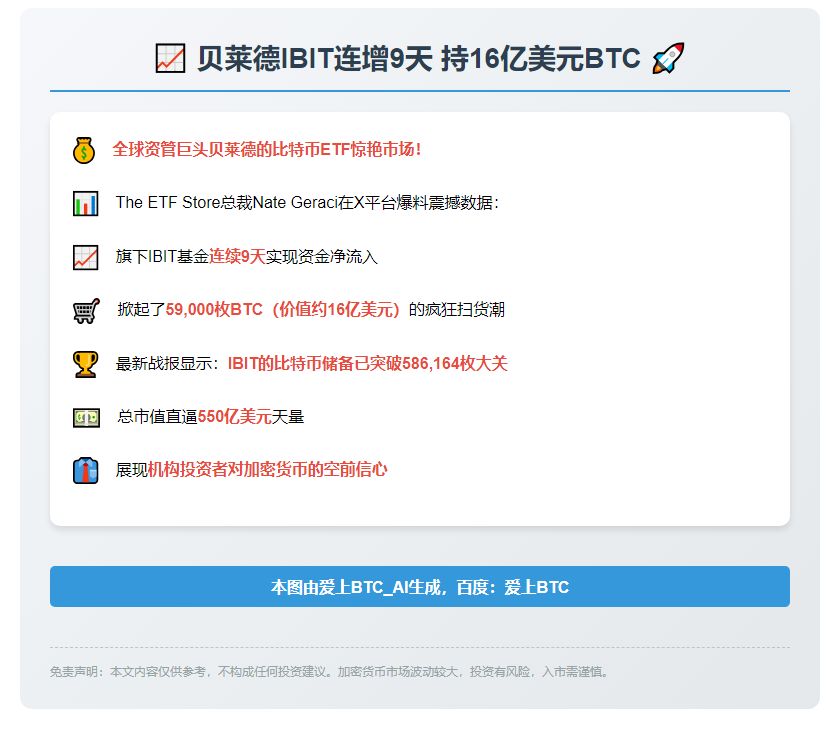Click the chart emoji beside the title
The height and width of the screenshot is (740, 840).
click(x=170, y=58)
